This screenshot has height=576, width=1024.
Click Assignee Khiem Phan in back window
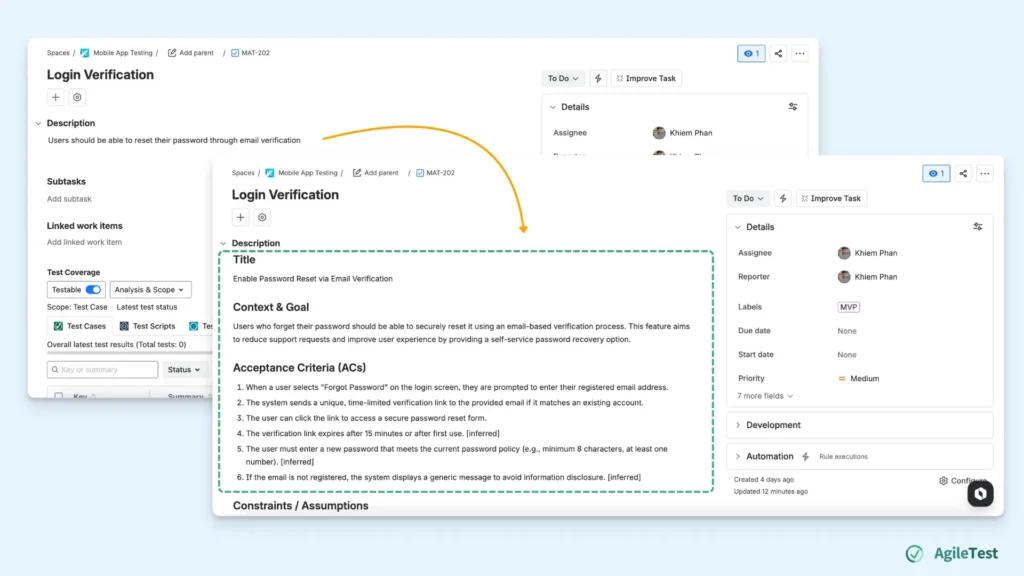click(x=682, y=133)
